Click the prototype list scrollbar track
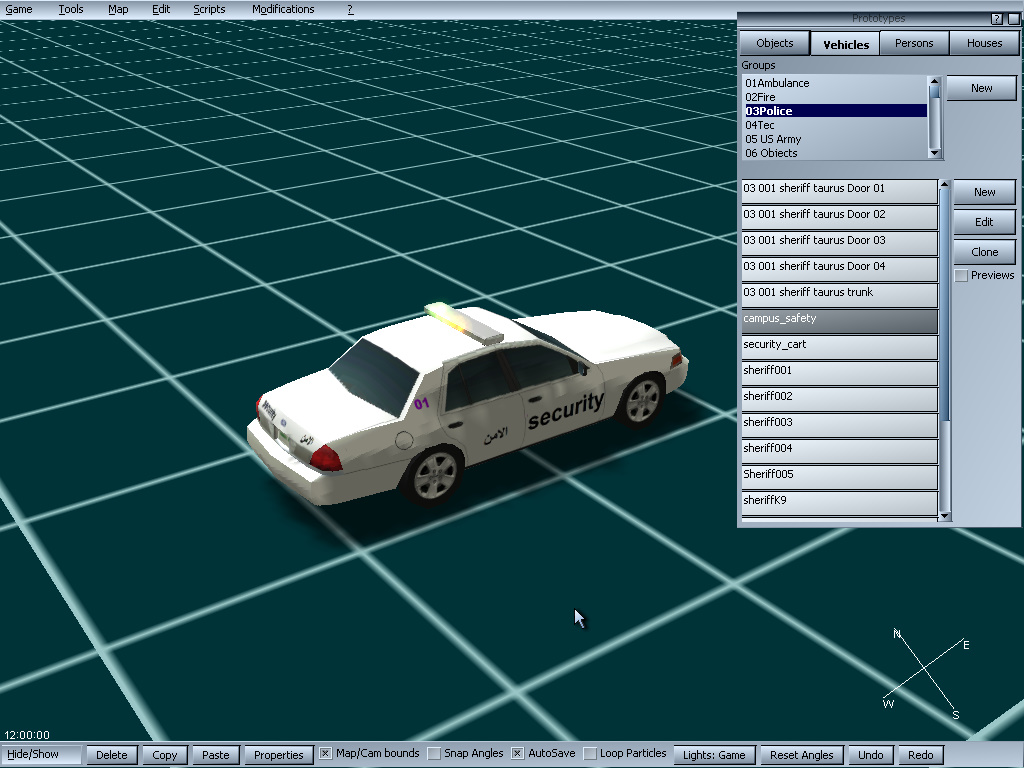The width and height of the screenshot is (1024, 768). point(945,470)
